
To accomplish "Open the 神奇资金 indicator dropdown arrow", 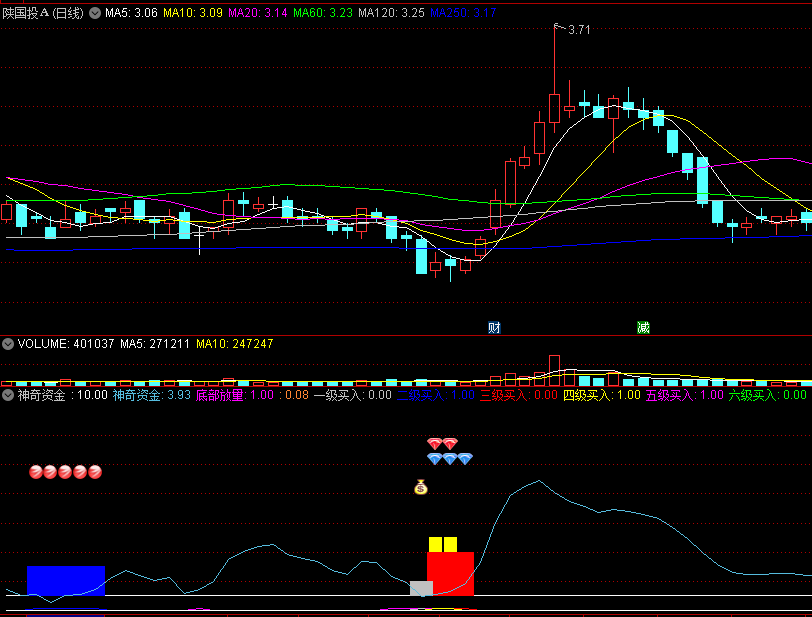I will click(x=8, y=395).
